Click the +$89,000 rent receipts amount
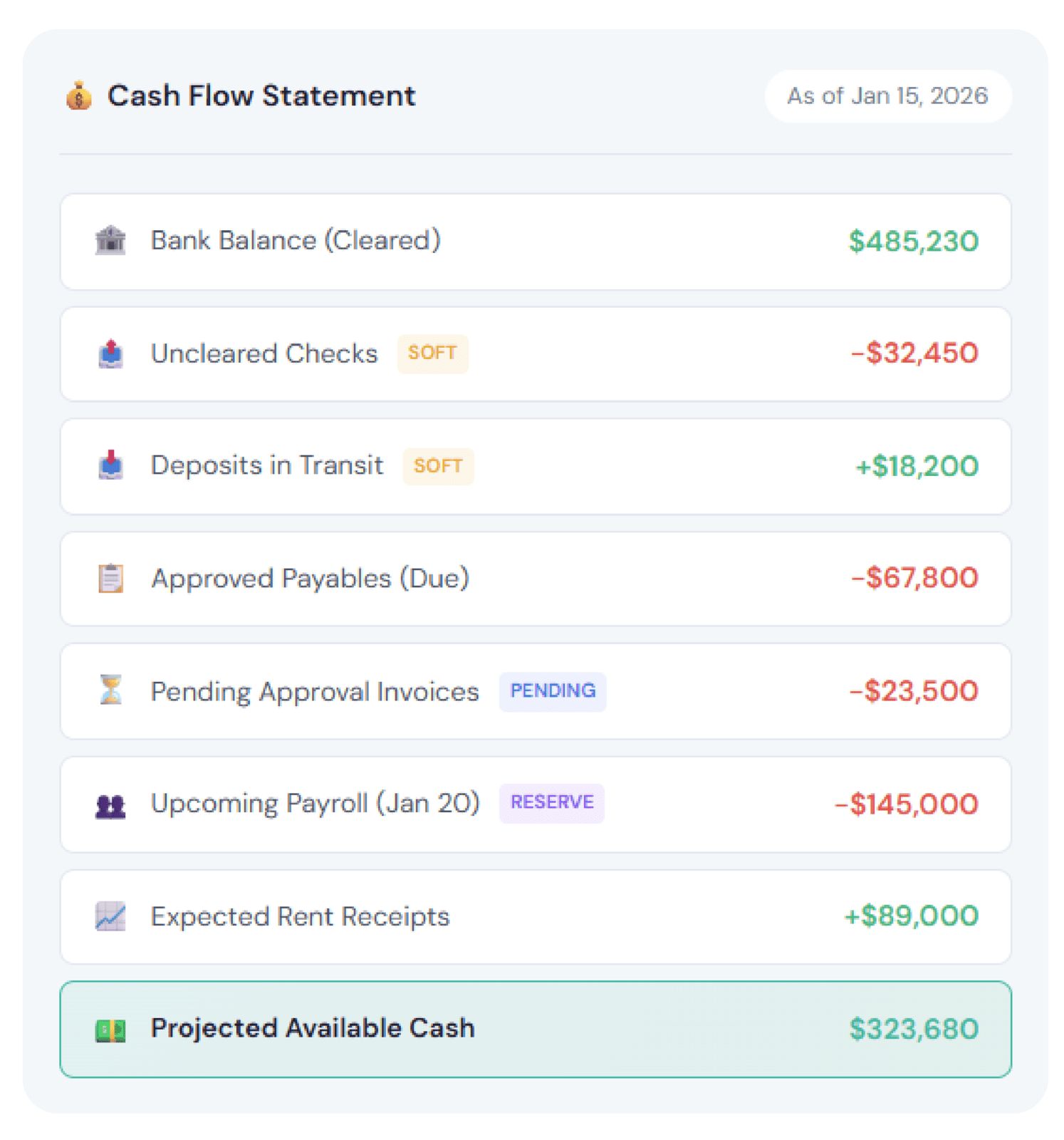The width and height of the screenshot is (1064, 1140). [911, 916]
